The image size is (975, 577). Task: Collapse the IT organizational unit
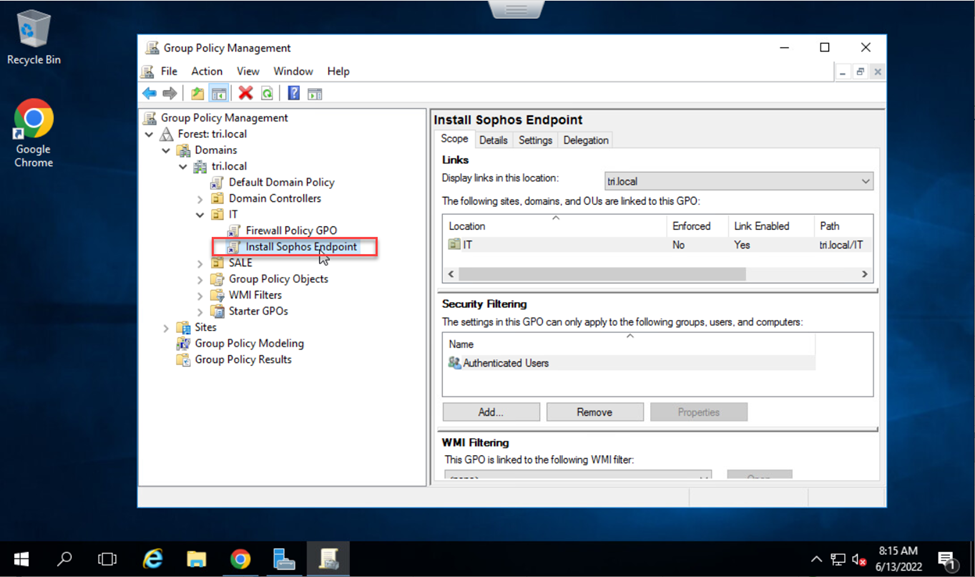tap(200, 215)
